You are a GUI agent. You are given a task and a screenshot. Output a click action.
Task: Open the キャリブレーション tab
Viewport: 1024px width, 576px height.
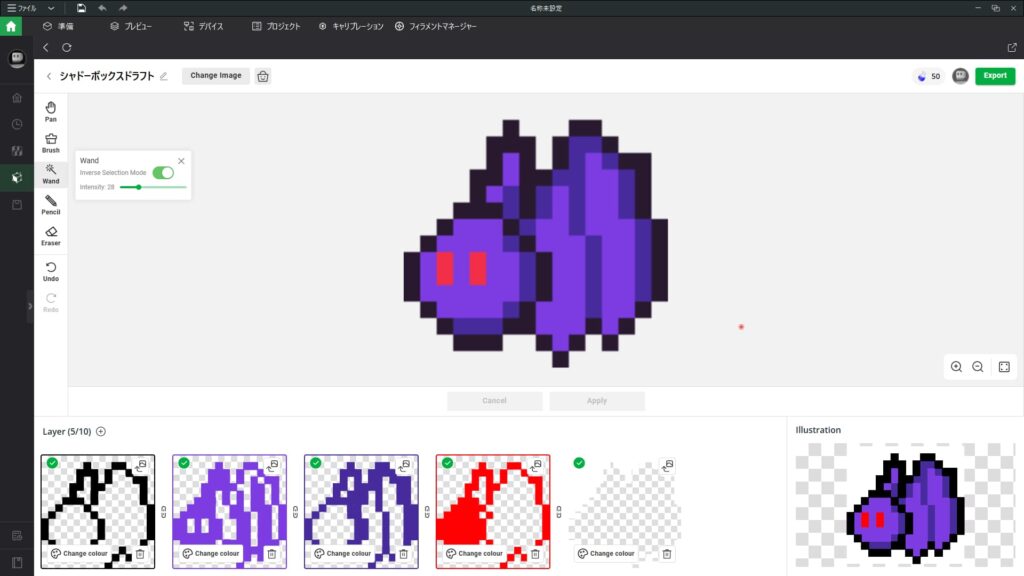click(x=351, y=26)
